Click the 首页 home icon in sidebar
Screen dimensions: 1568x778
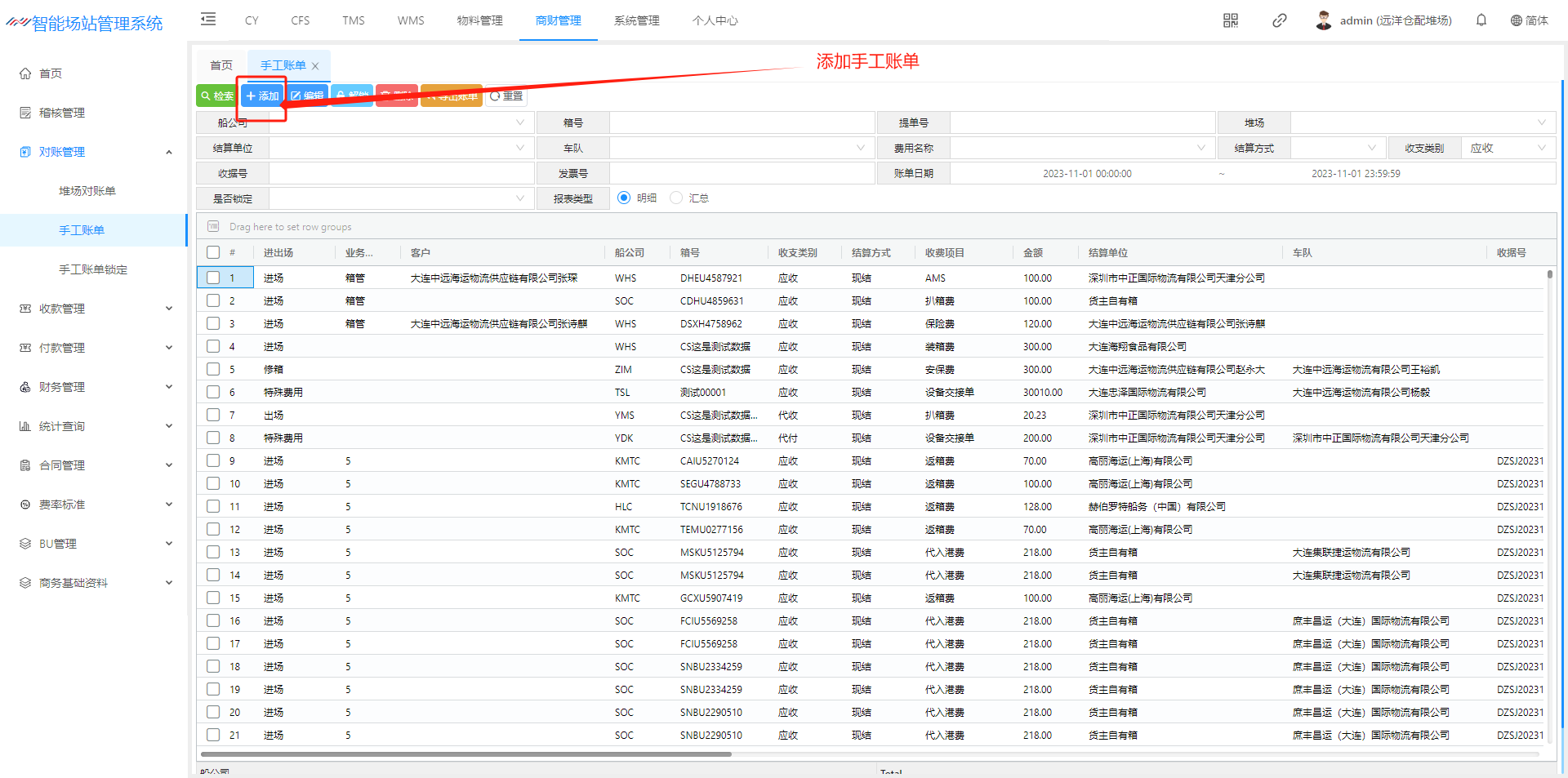coord(25,73)
